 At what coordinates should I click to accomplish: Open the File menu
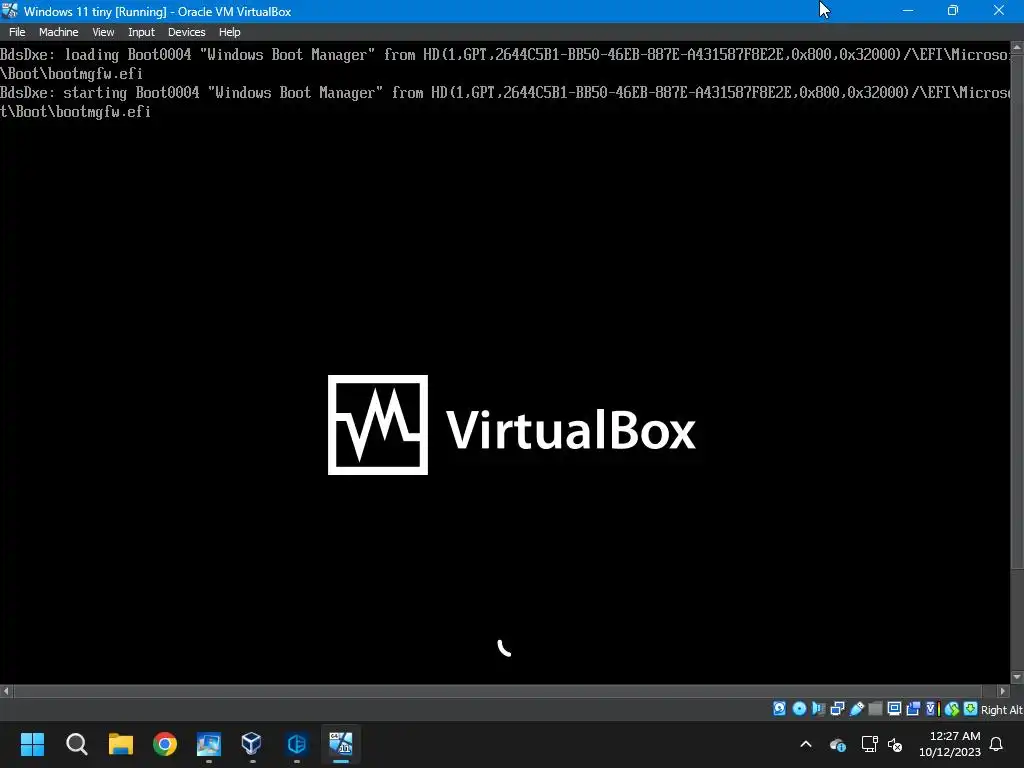pos(17,32)
